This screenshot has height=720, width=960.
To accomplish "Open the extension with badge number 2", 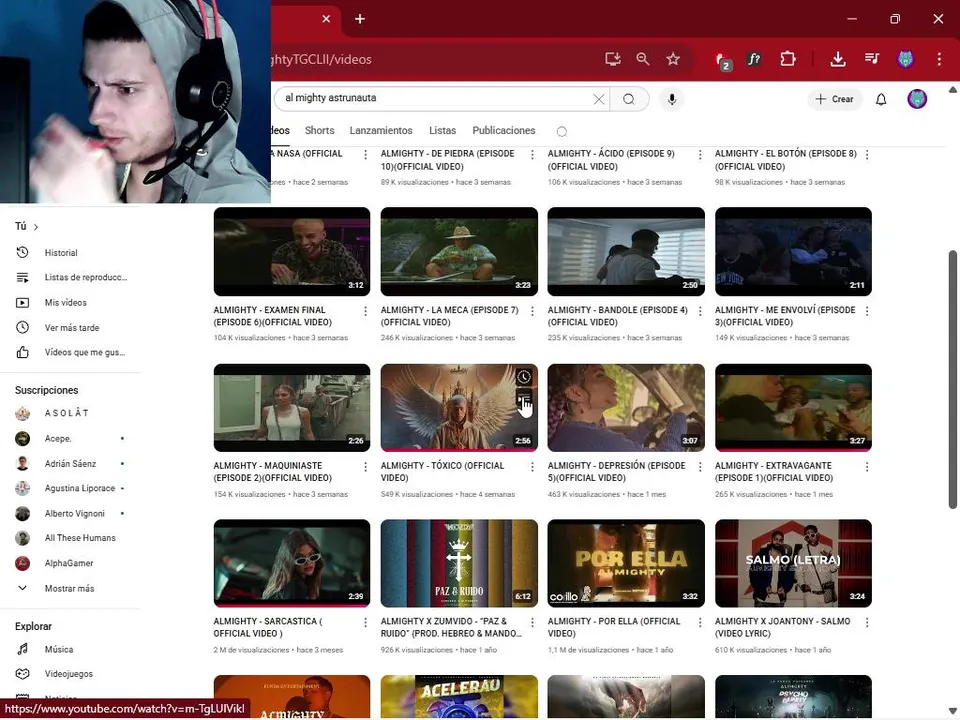I will [x=723, y=60].
